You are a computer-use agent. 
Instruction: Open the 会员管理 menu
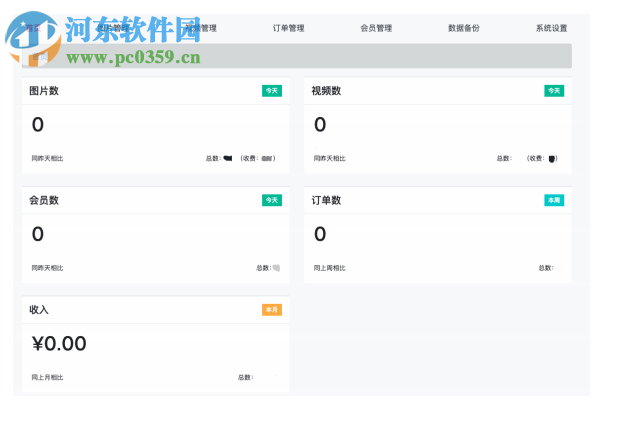pyautogui.click(x=376, y=28)
